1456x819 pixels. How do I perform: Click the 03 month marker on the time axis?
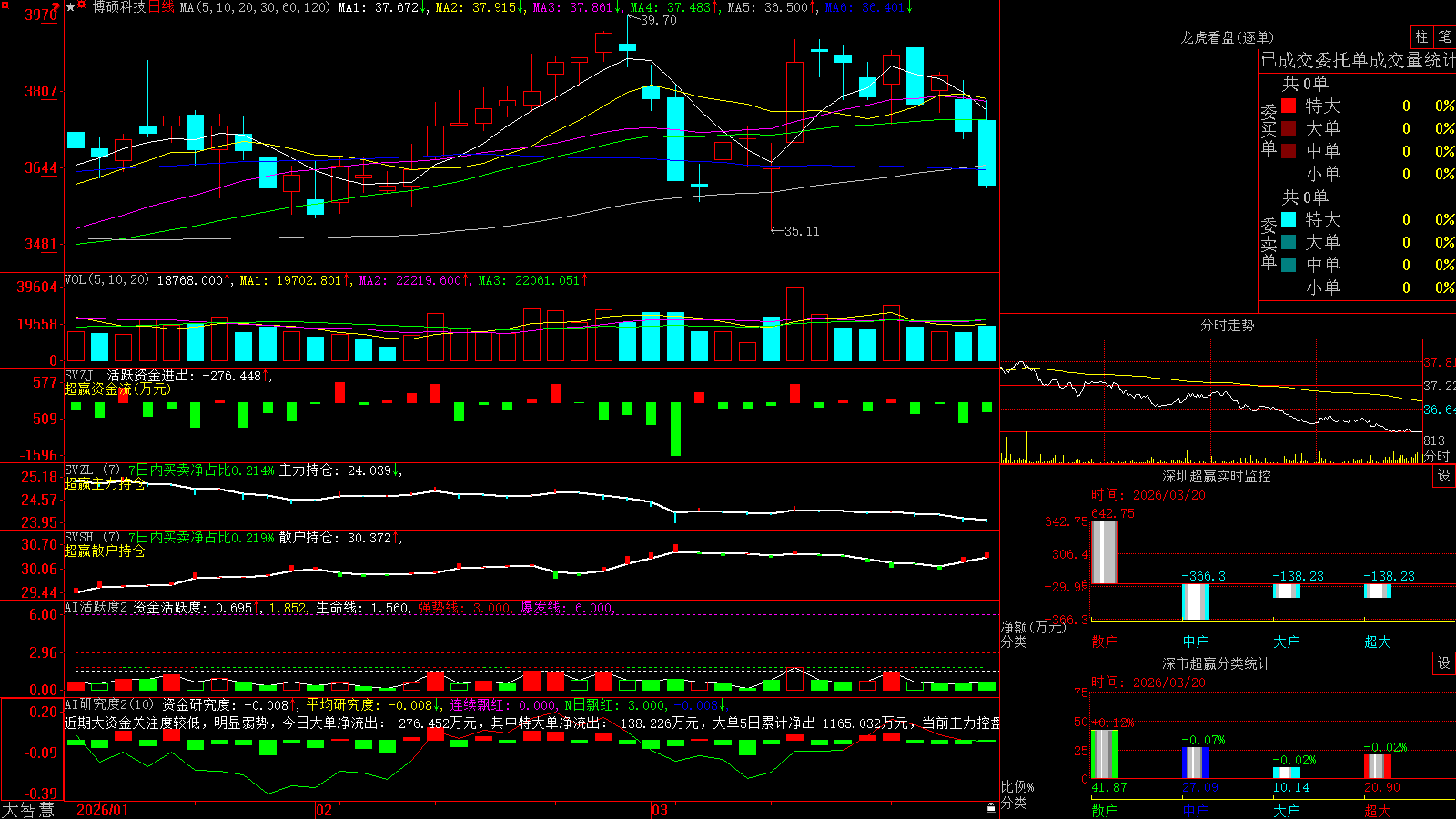click(660, 810)
